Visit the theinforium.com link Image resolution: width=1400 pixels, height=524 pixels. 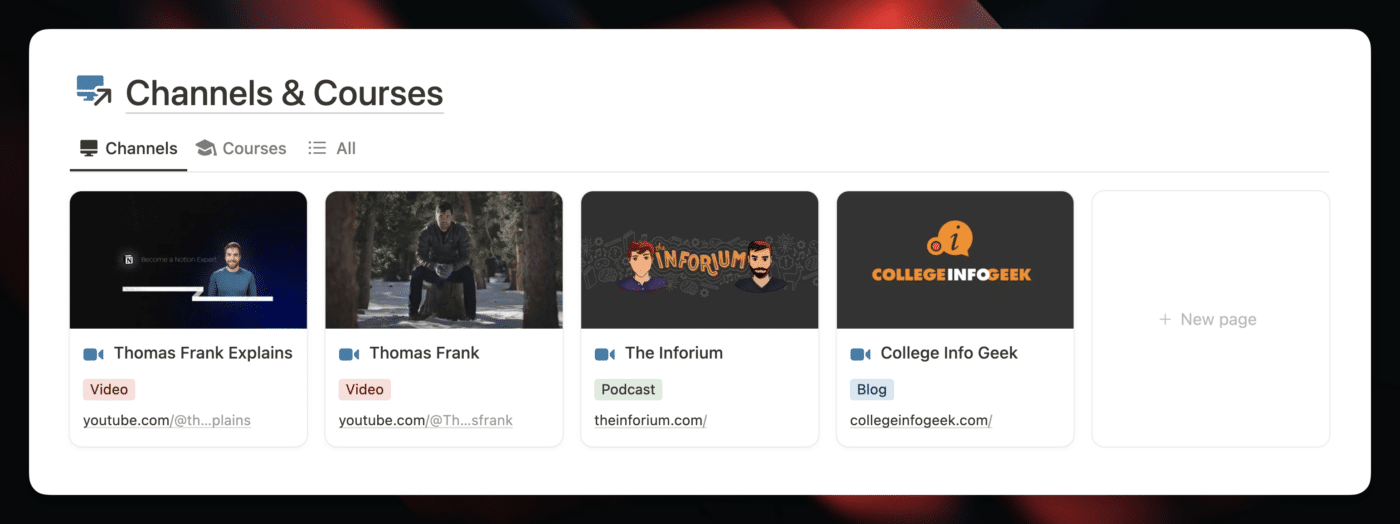650,420
